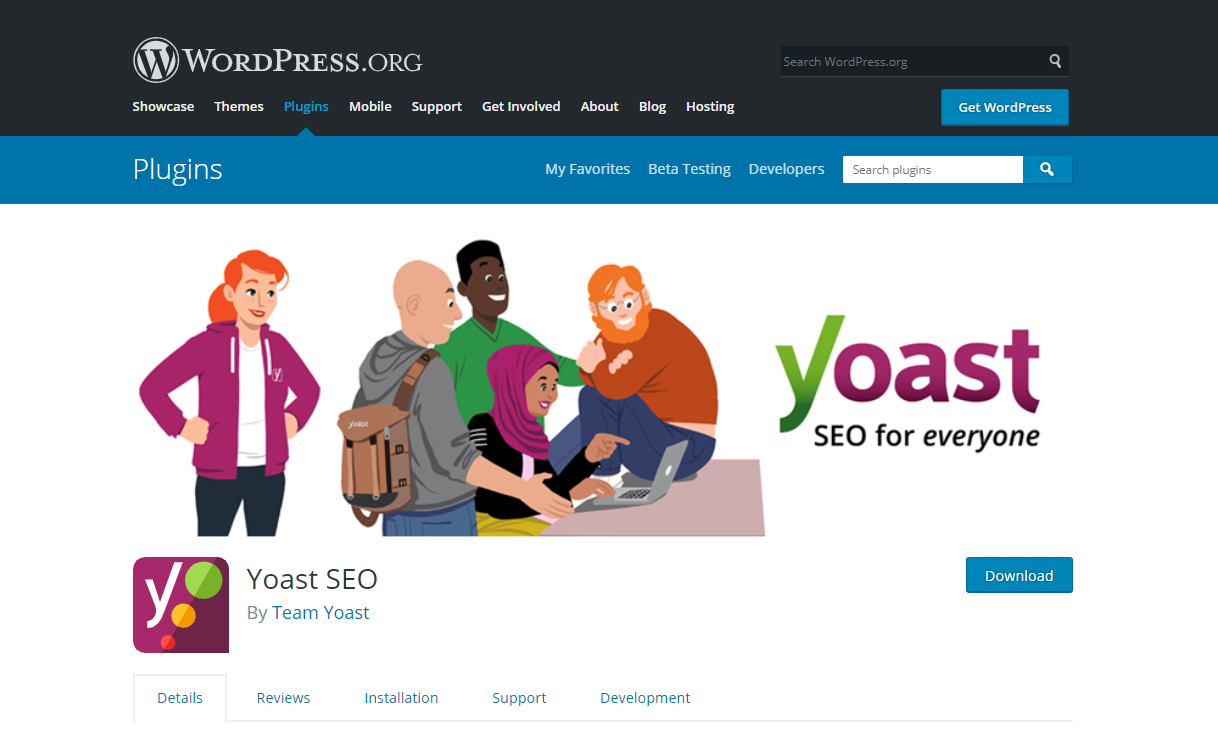This screenshot has width=1218, height=737.
Task: Click the WordPress.org logo icon
Action: coord(155,60)
